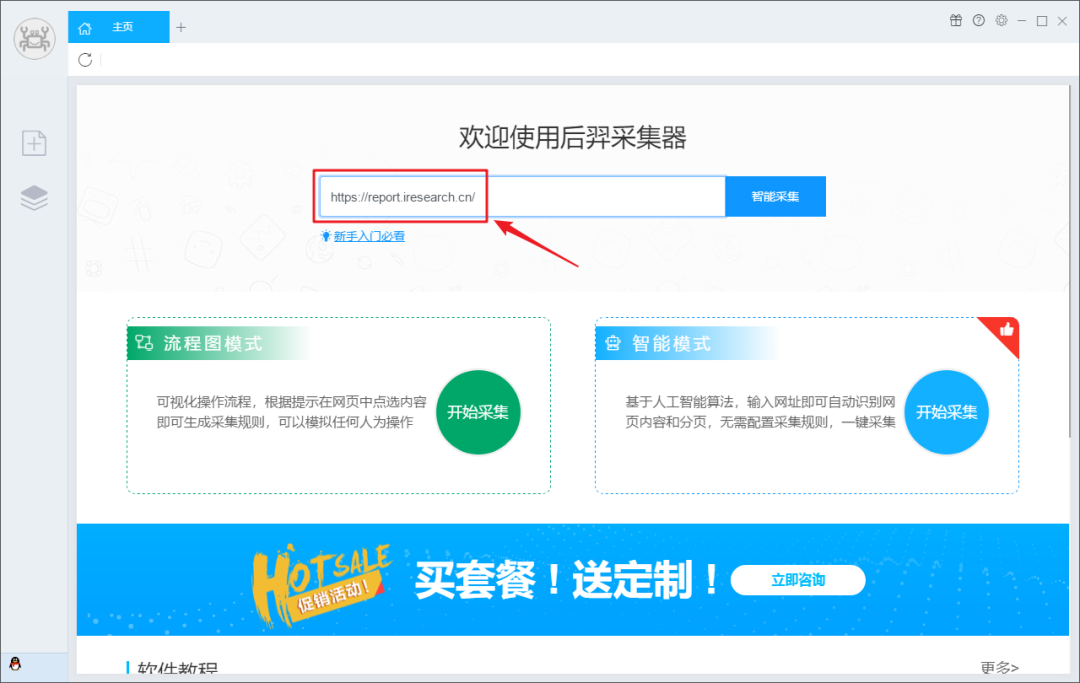1080x683 pixels.
Task: Refresh the page with reload icon
Action: click(x=85, y=60)
